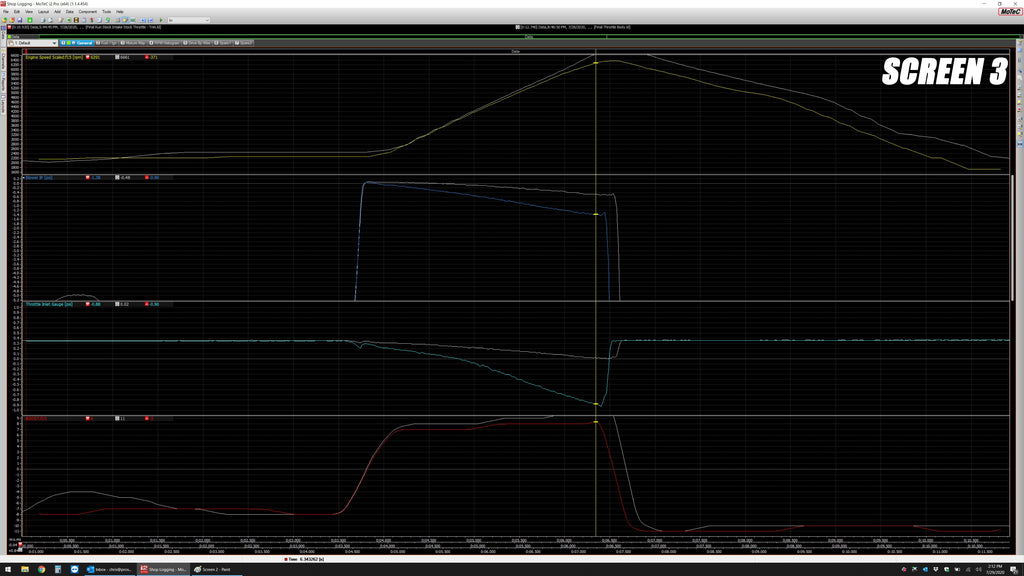This screenshot has height=576, width=1024.
Task: Open the zoom combo box in toolbar
Action: pyautogui.click(x=189, y=20)
